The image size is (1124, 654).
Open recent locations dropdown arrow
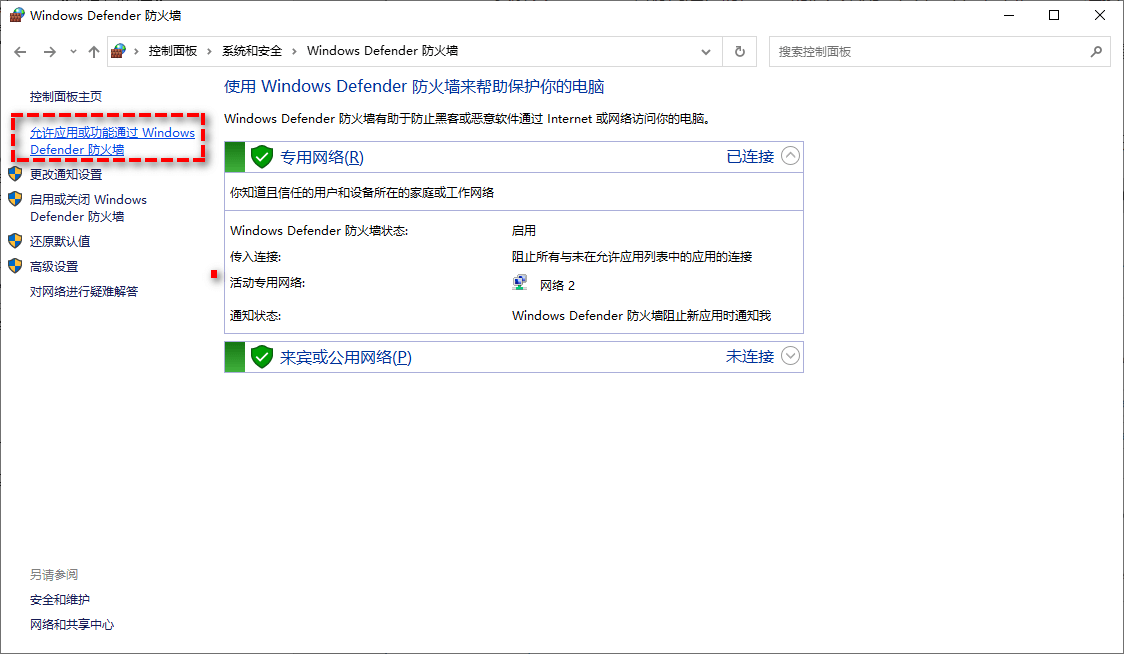point(72,52)
